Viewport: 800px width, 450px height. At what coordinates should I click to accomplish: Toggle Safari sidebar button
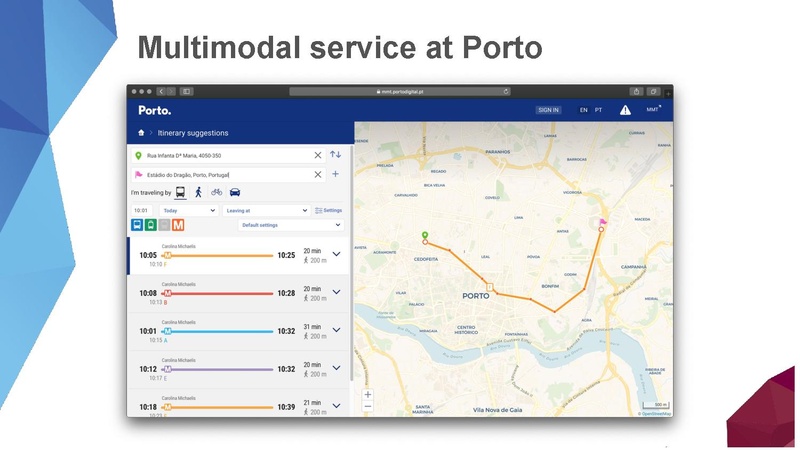tap(186, 91)
